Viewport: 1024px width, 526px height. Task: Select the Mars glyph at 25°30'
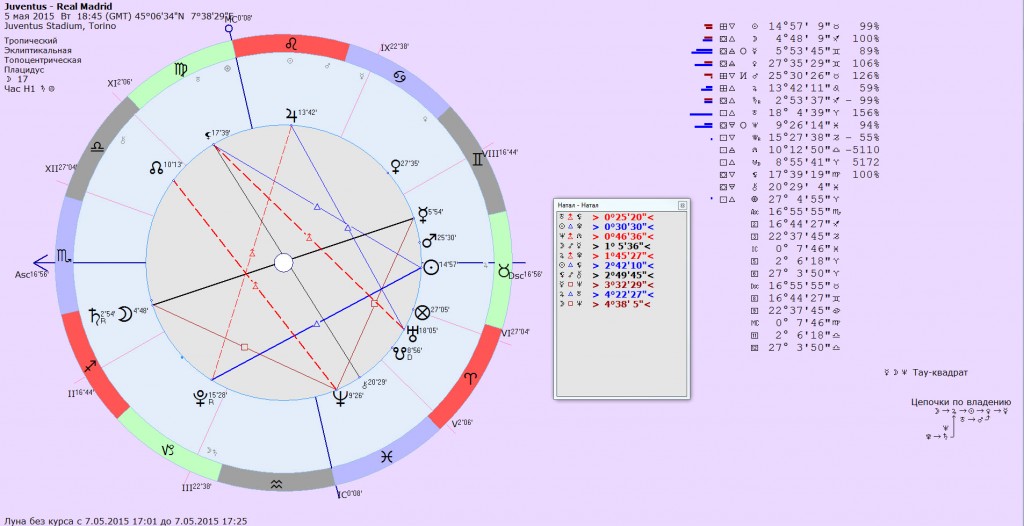[430, 240]
